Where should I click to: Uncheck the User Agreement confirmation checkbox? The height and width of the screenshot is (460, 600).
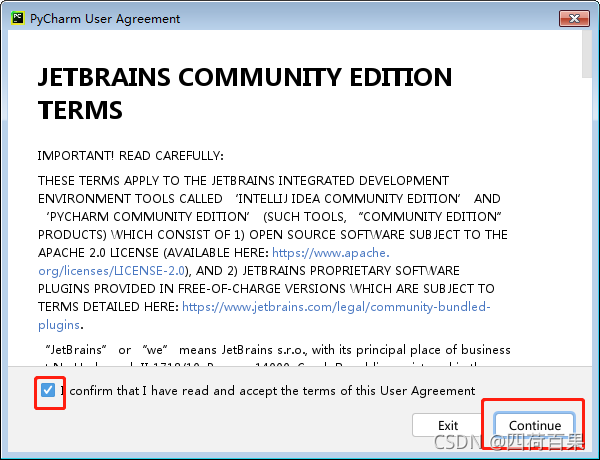[x=48, y=391]
